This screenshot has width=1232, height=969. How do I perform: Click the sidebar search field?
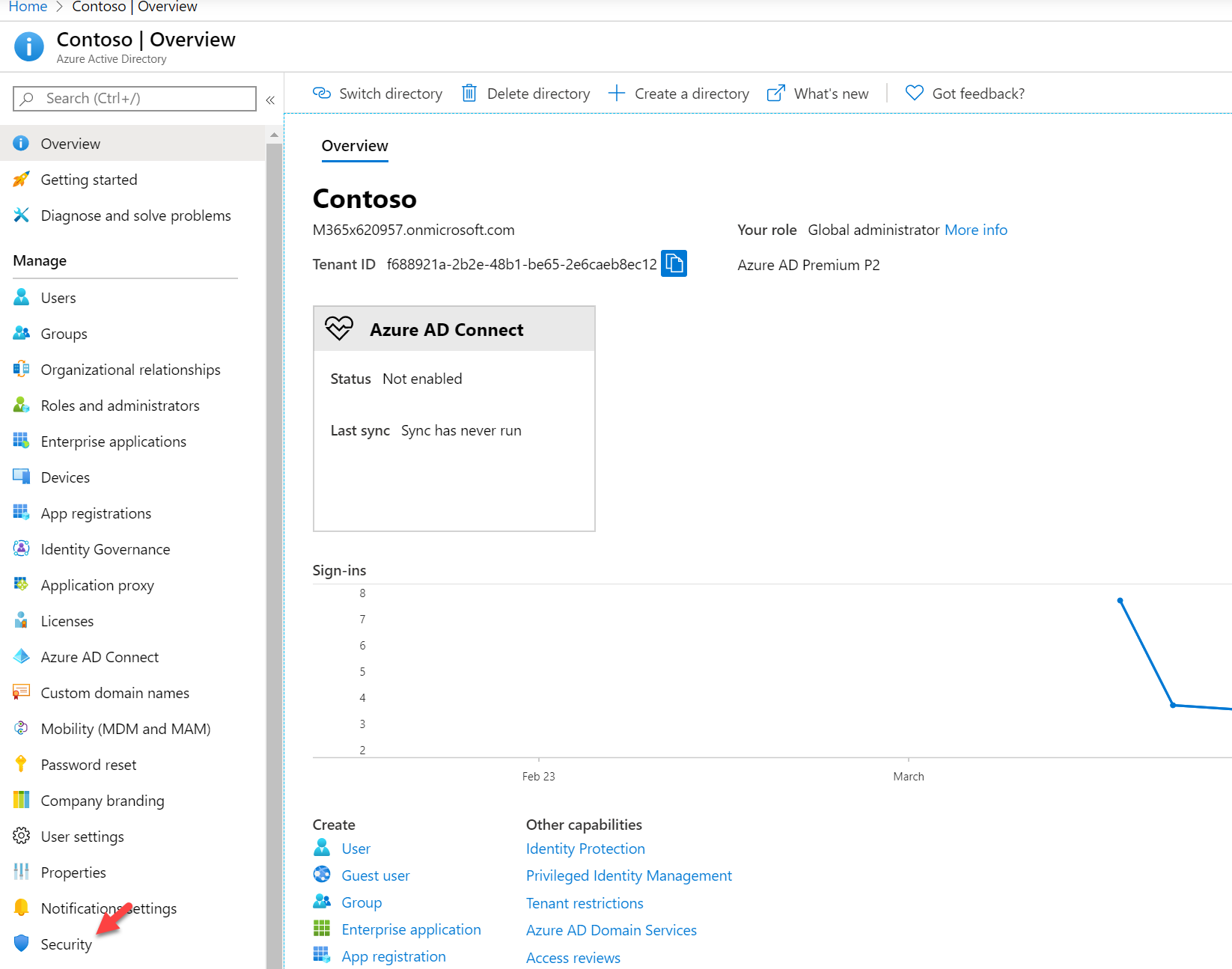coord(135,98)
